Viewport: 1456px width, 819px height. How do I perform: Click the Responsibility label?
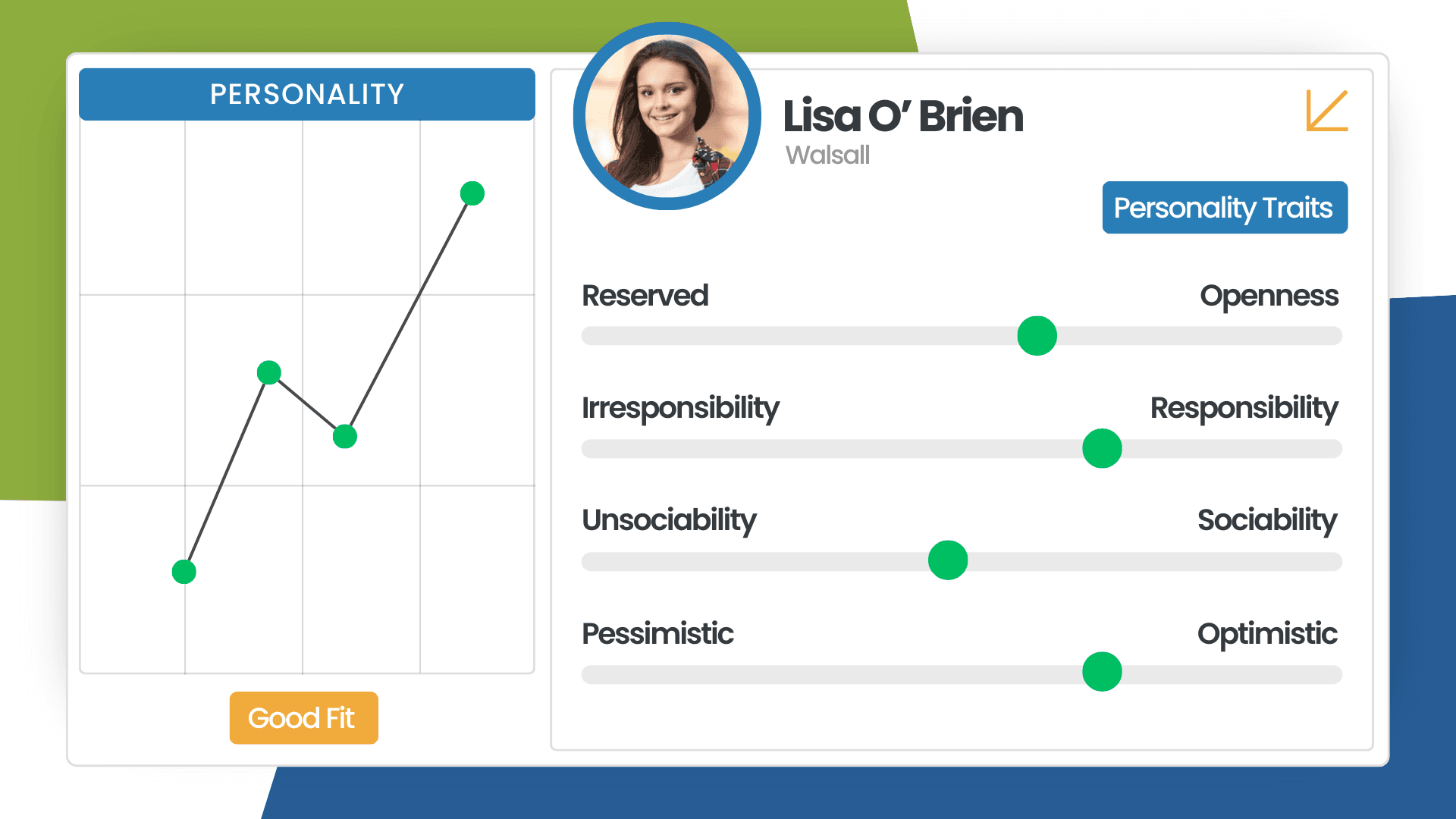(1244, 408)
